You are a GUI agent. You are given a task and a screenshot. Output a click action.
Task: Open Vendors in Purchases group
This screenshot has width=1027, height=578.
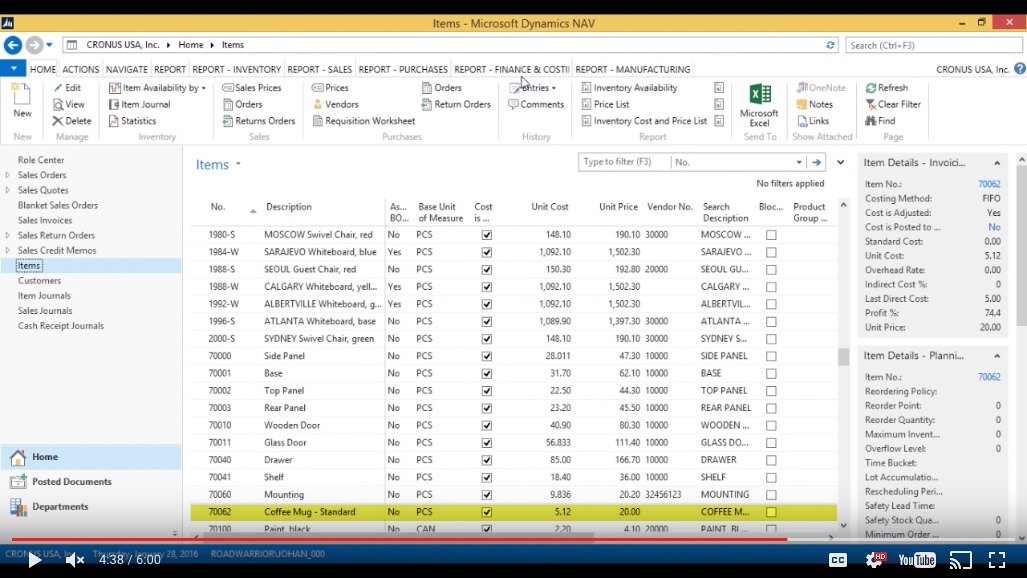click(335, 104)
